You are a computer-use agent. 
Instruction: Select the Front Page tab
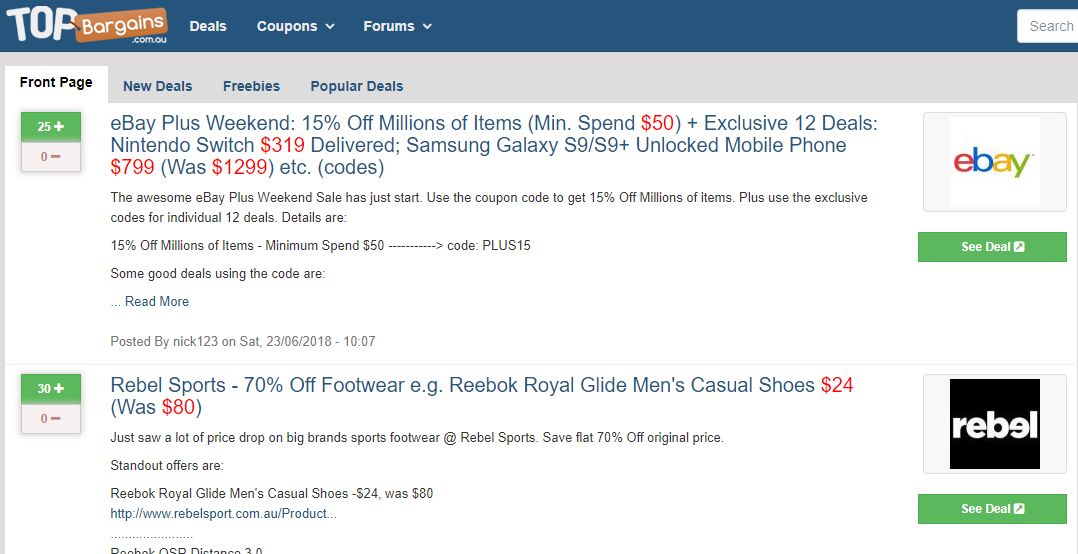56,83
